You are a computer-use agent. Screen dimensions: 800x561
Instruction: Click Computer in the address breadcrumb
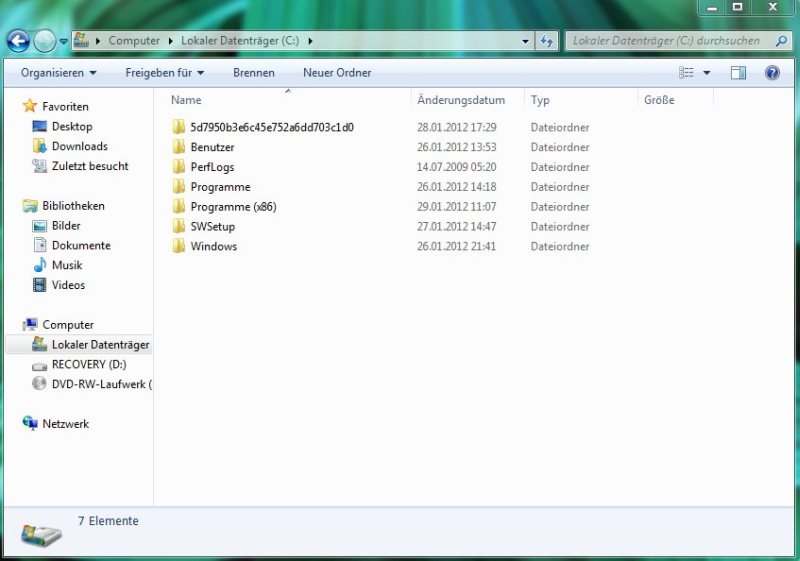[x=134, y=41]
